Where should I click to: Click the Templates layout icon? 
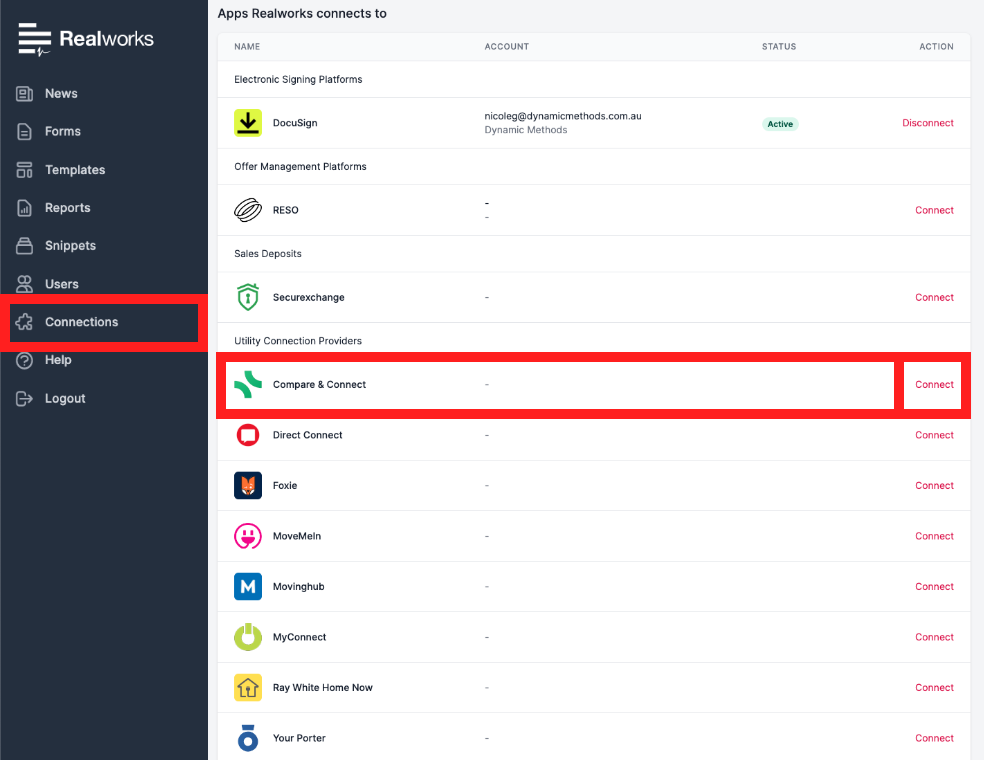coord(24,170)
